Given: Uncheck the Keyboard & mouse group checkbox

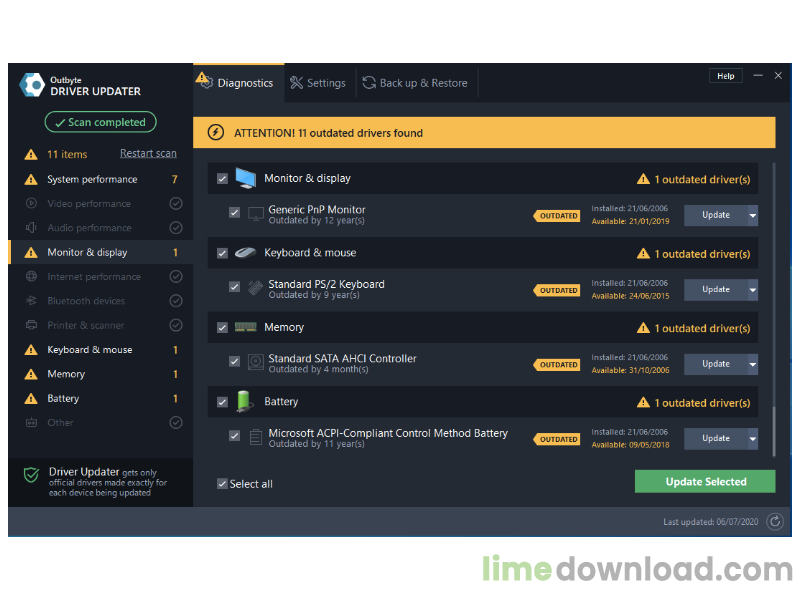Looking at the screenshot, I should (222, 253).
